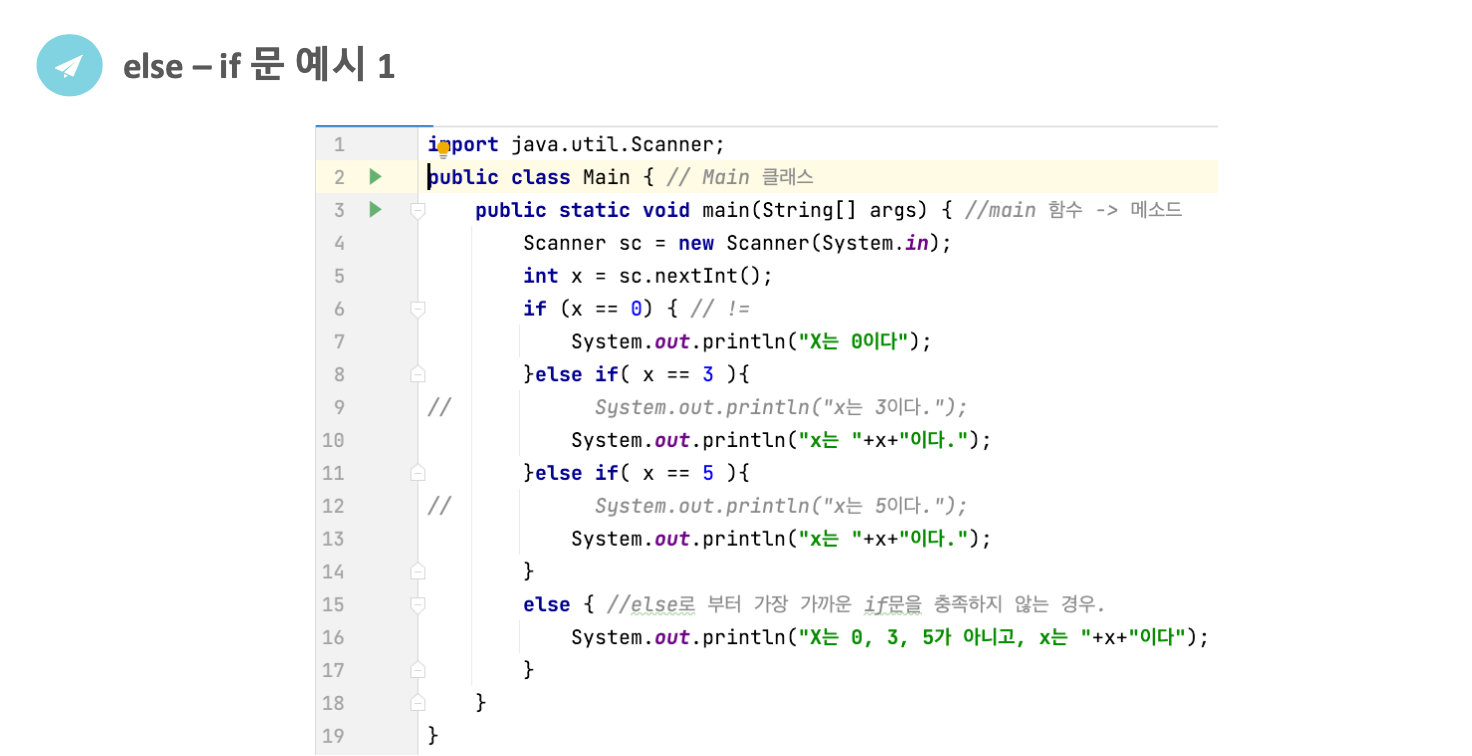Click println statement on line 10
The image size is (1472, 756).
pos(781,440)
